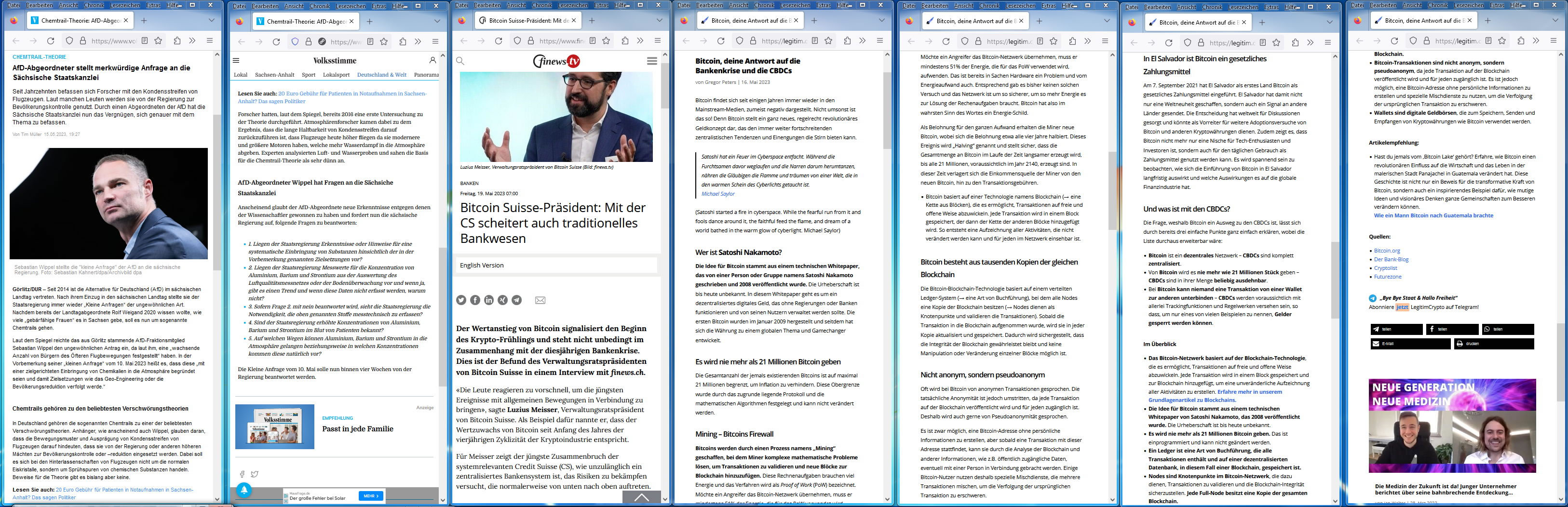Open the Volksstimme hamburger site menu
This screenshot has height=507, width=1568.
coord(236,60)
